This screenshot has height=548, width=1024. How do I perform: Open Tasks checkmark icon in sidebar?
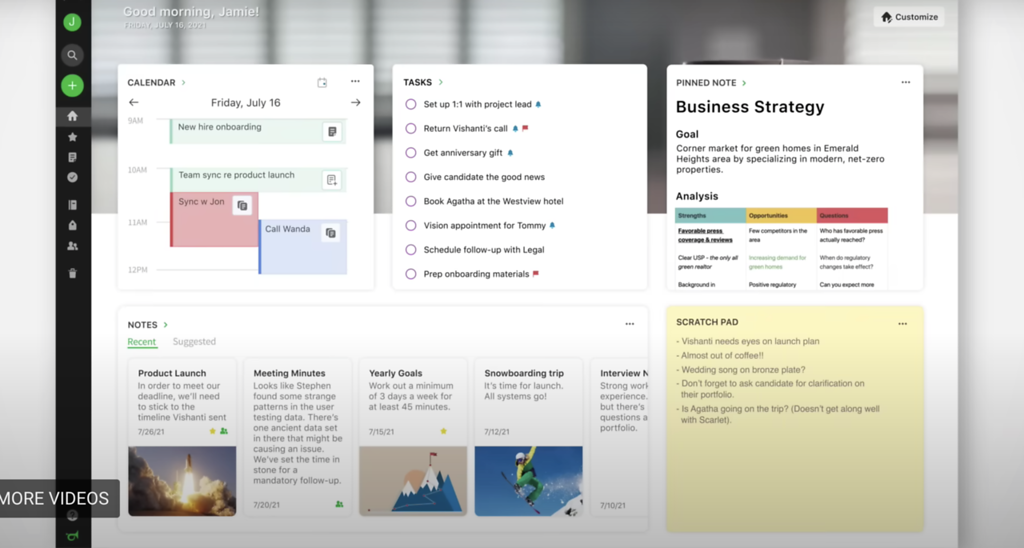[72, 177]
